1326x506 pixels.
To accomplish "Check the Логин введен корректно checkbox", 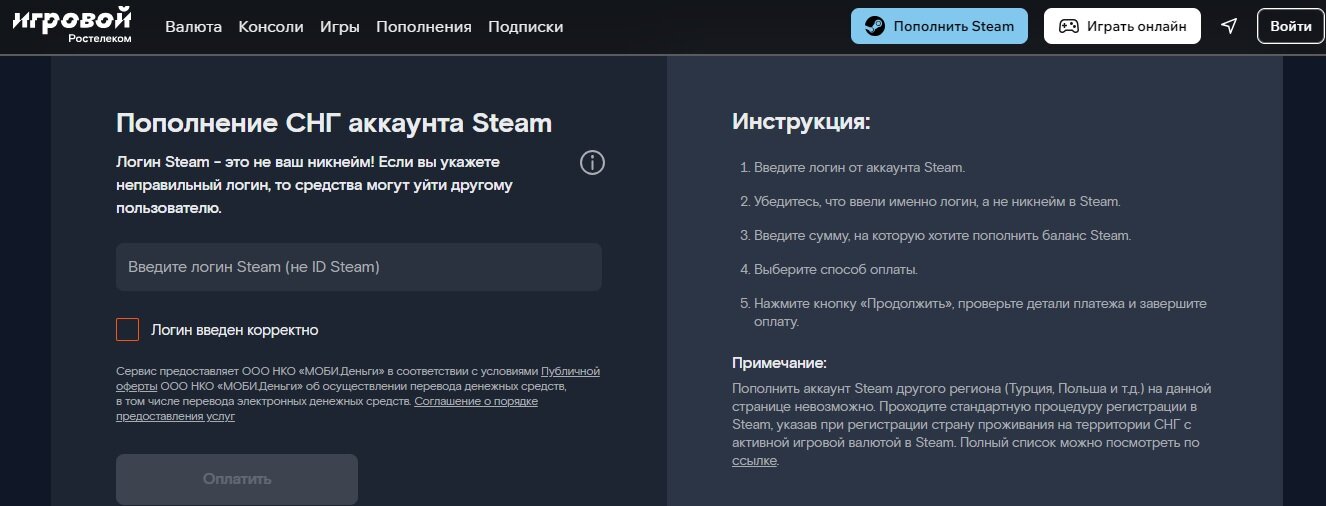I will [x=128, y=329].
